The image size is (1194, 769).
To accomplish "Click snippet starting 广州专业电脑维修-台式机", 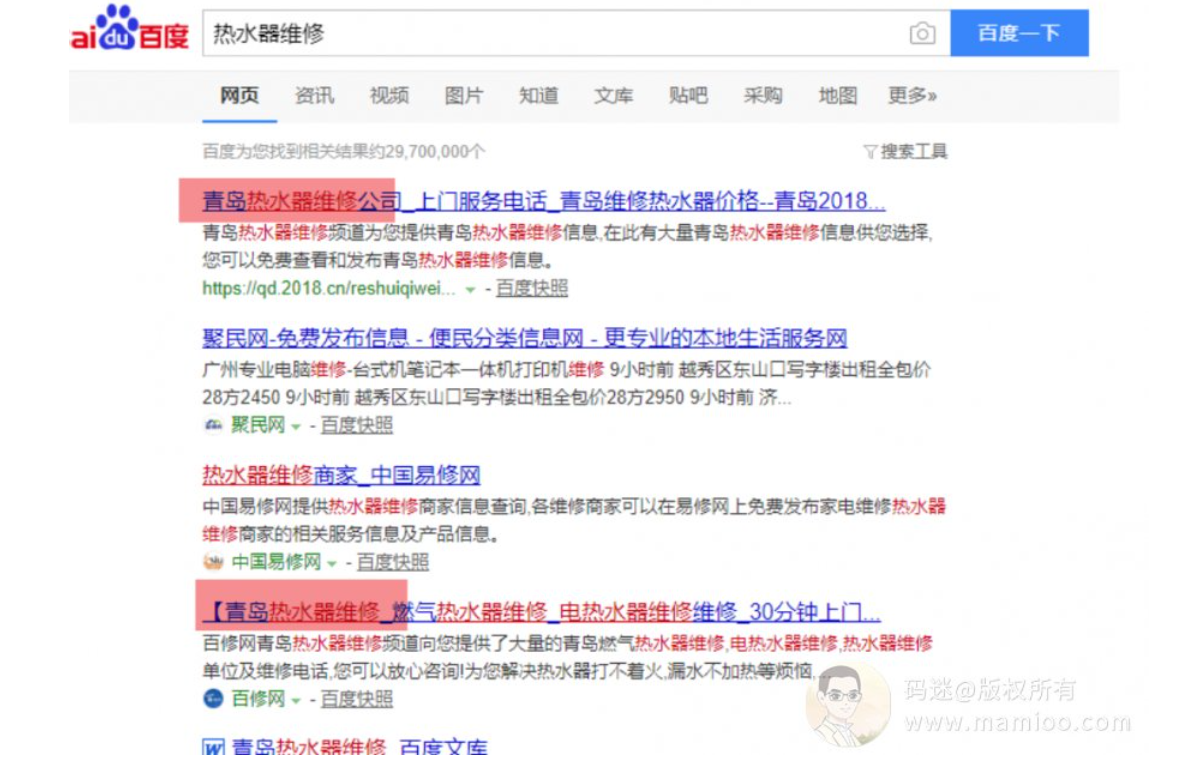I will [x=567, y=384].
